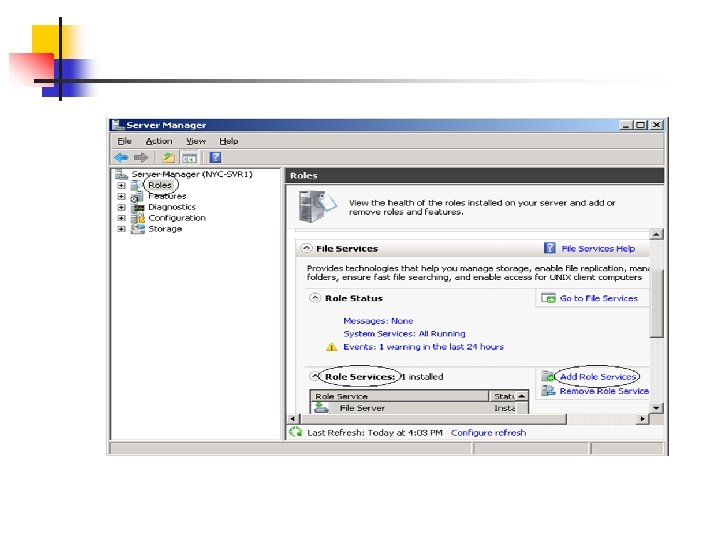
Task: Click the Remove Role Services link
Action: coord(604,391)
